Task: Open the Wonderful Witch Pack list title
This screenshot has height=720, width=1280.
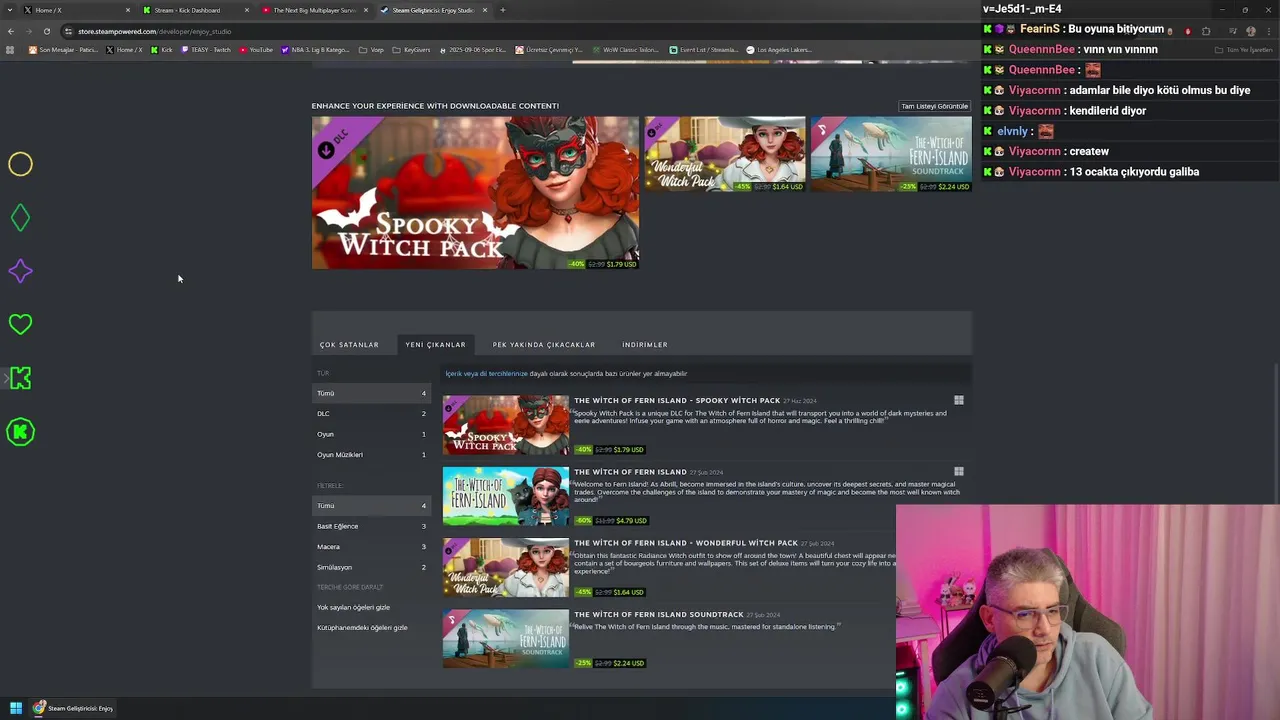Action: click(x=686, y=543)
